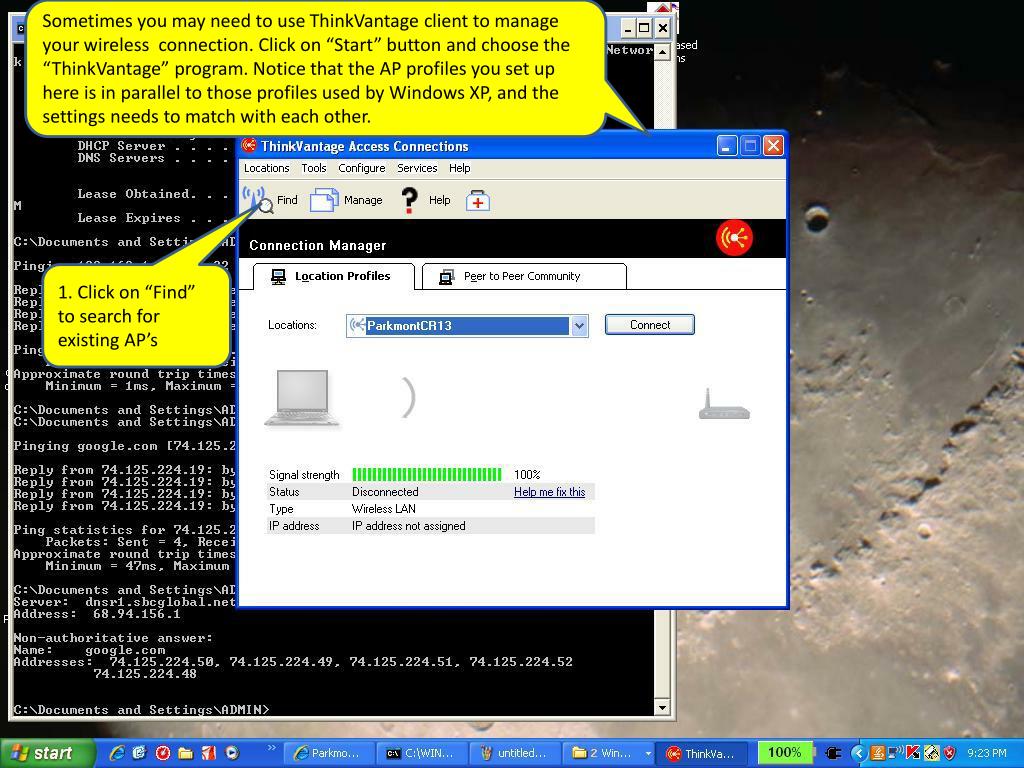Open the folder icon in Quick Launch

click(185, 753)
